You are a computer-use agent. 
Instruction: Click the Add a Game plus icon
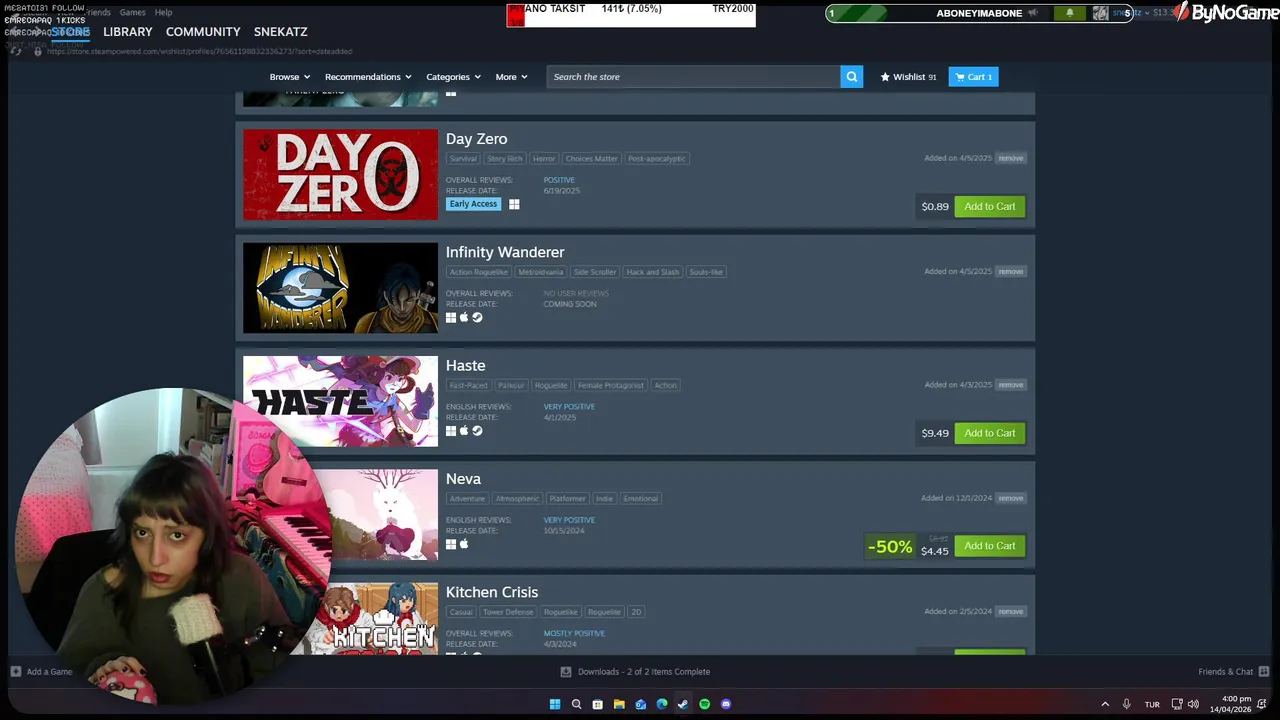[15, 672]
